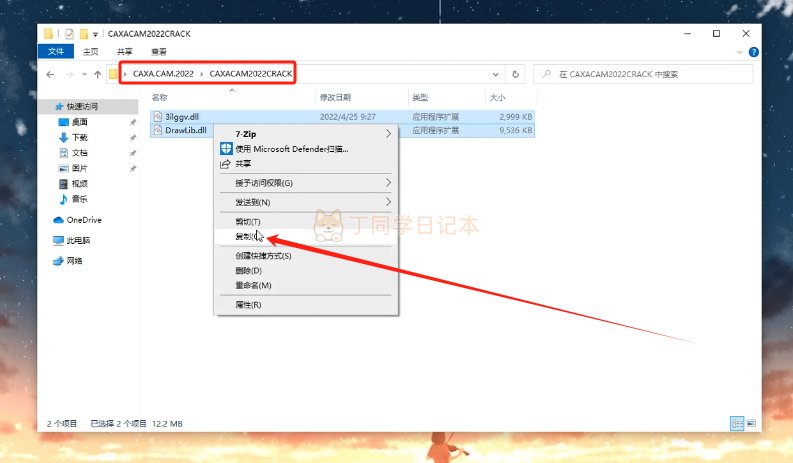This screenshot has width=793, height=463.
Task: Choose 重命名(M) in the context menu
Action: [306, 285]
